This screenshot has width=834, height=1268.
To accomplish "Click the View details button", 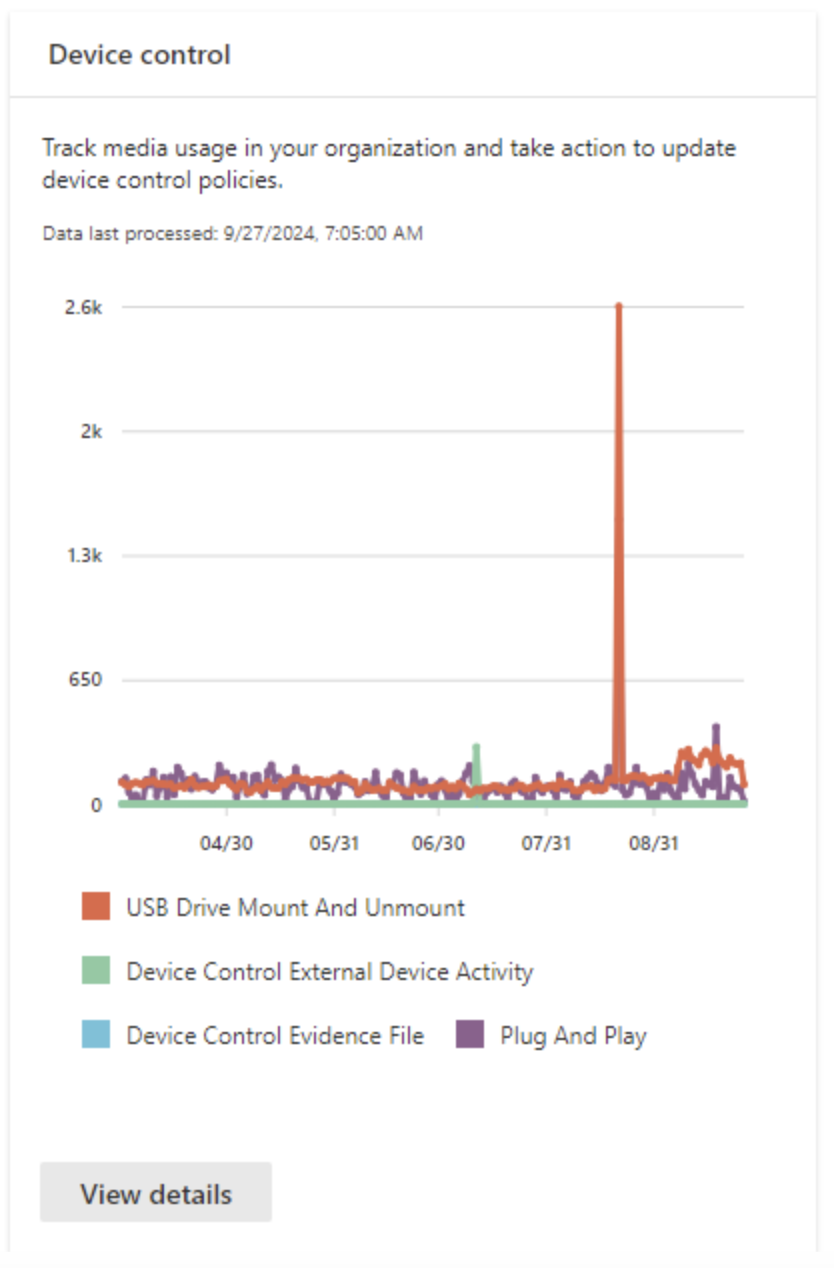I will (155, 1193).
